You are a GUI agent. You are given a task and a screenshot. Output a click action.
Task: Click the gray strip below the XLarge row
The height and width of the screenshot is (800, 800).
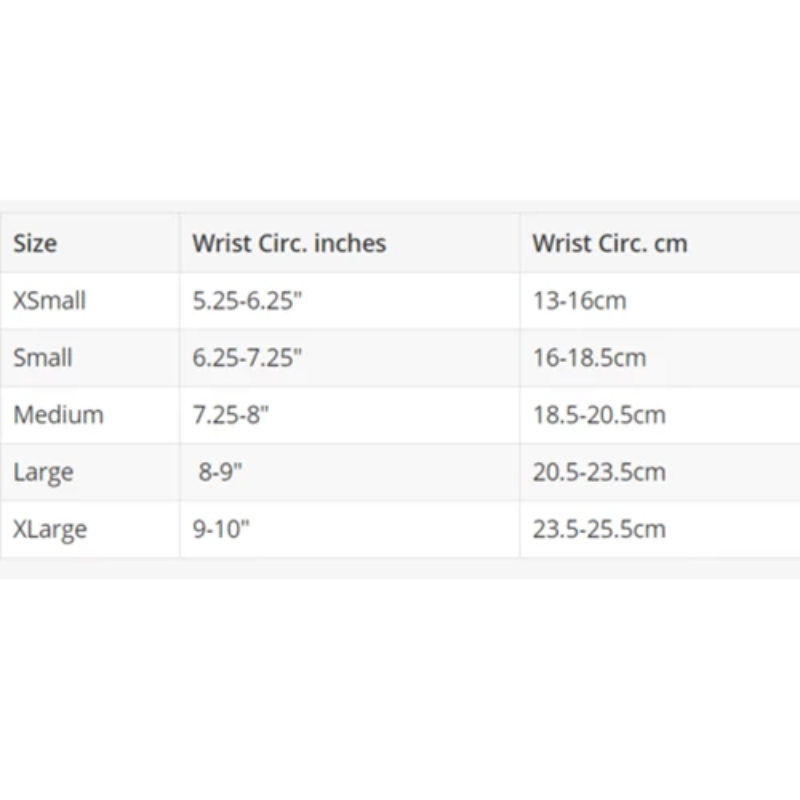[x=400, y=568]
